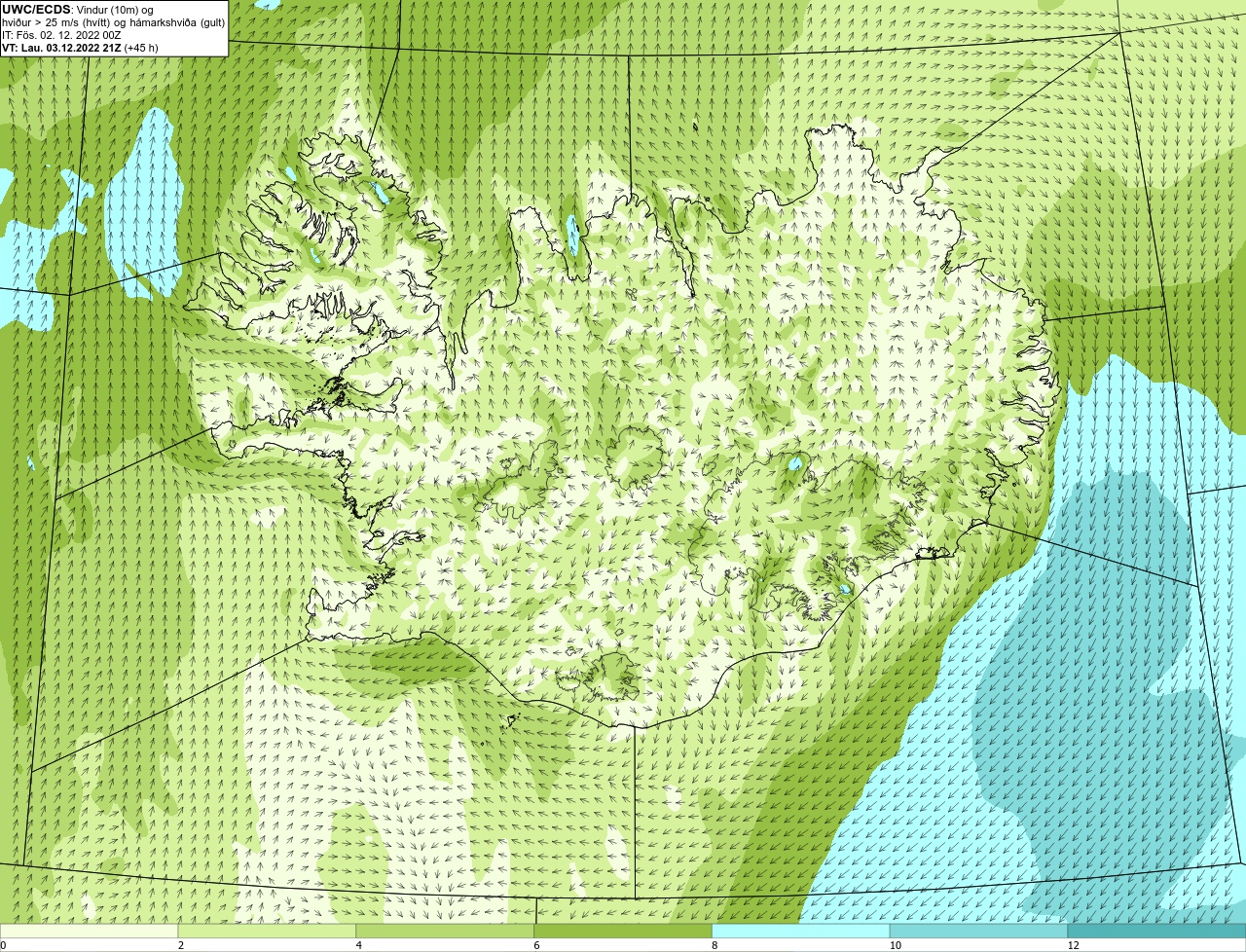Click the 'IT: Fös. 02. 12. 2022 00Z' line
Viewport: 1246px width, 952px height.
point(61,35)
